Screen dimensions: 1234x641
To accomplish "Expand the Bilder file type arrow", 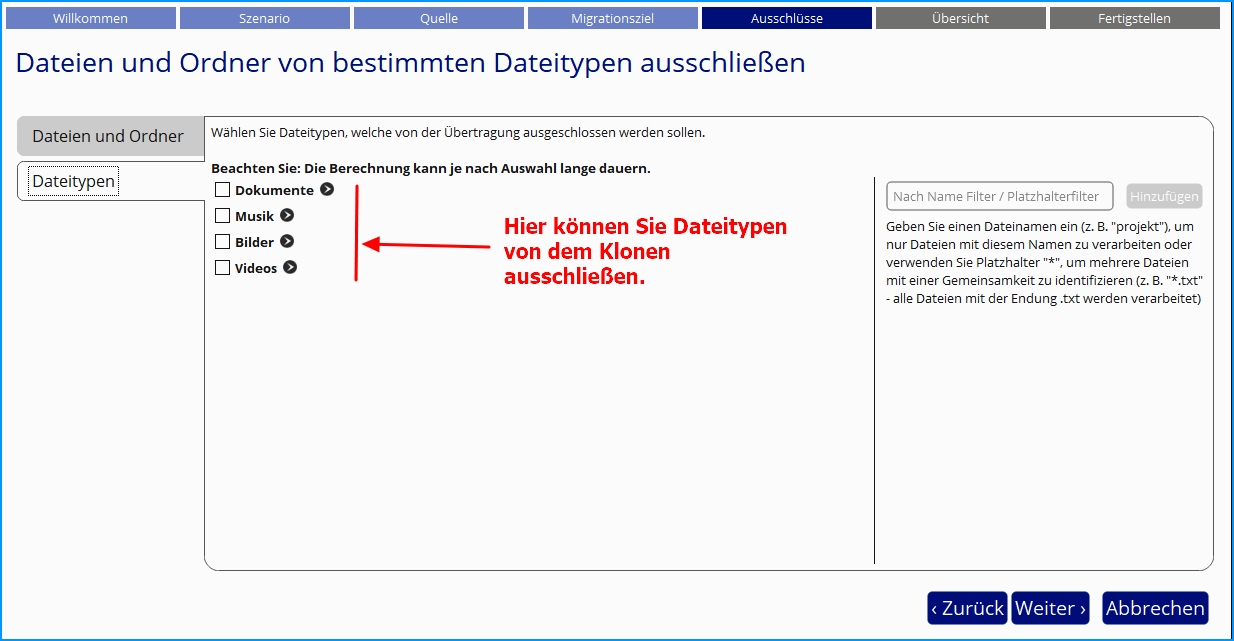I will point(287,241).
